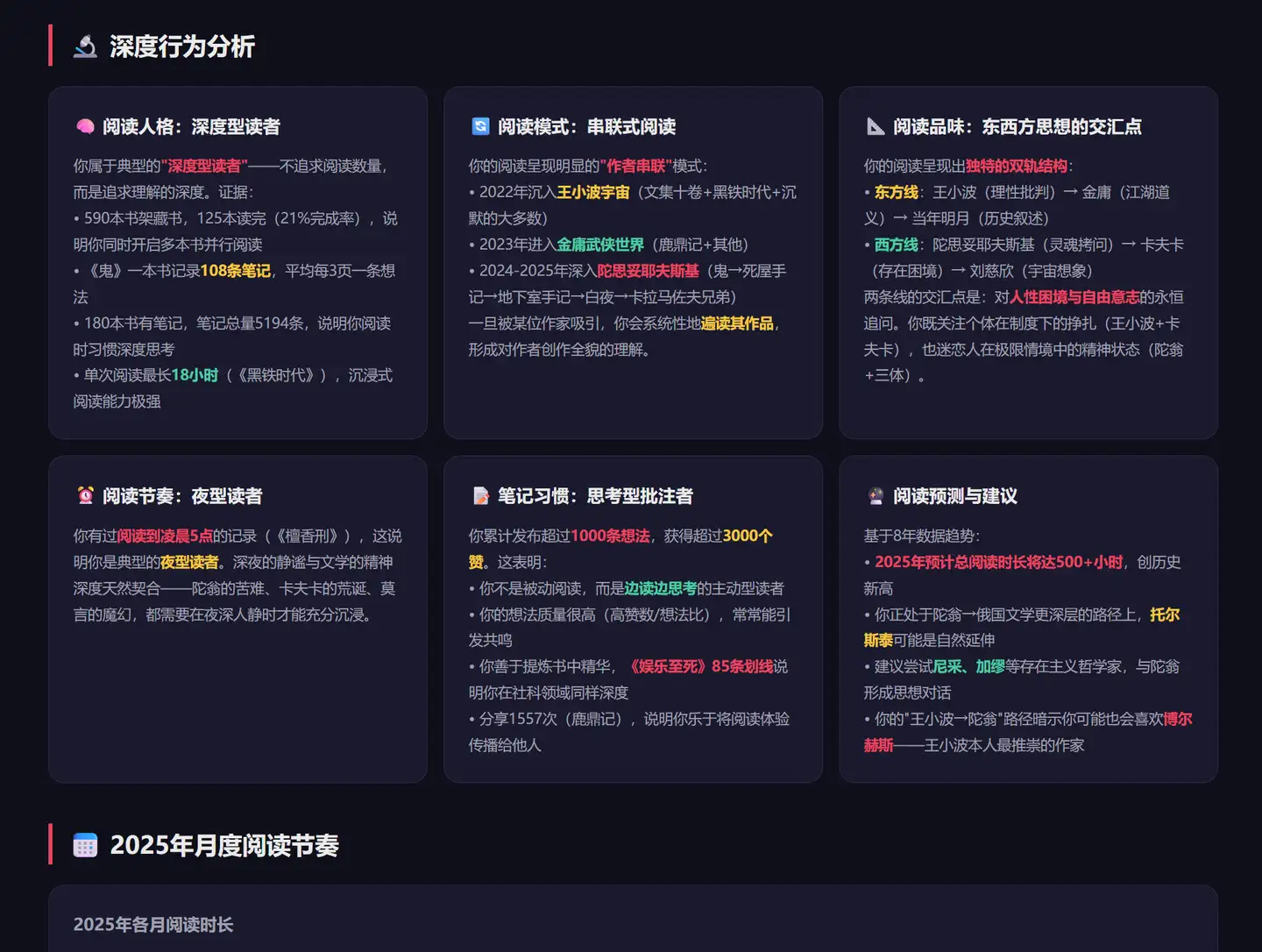
Task: Click the green 边读边思考 highlight
Action: click(x=661, y=588)
